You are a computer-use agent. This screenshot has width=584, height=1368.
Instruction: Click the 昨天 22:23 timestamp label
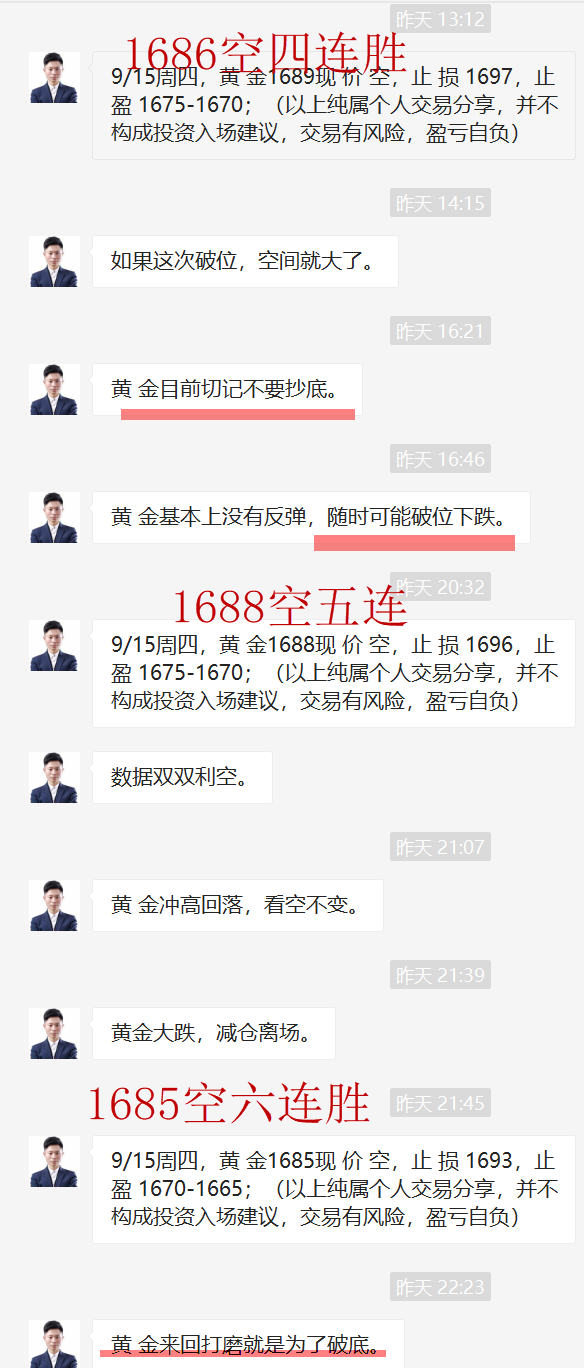point(440,1287)
